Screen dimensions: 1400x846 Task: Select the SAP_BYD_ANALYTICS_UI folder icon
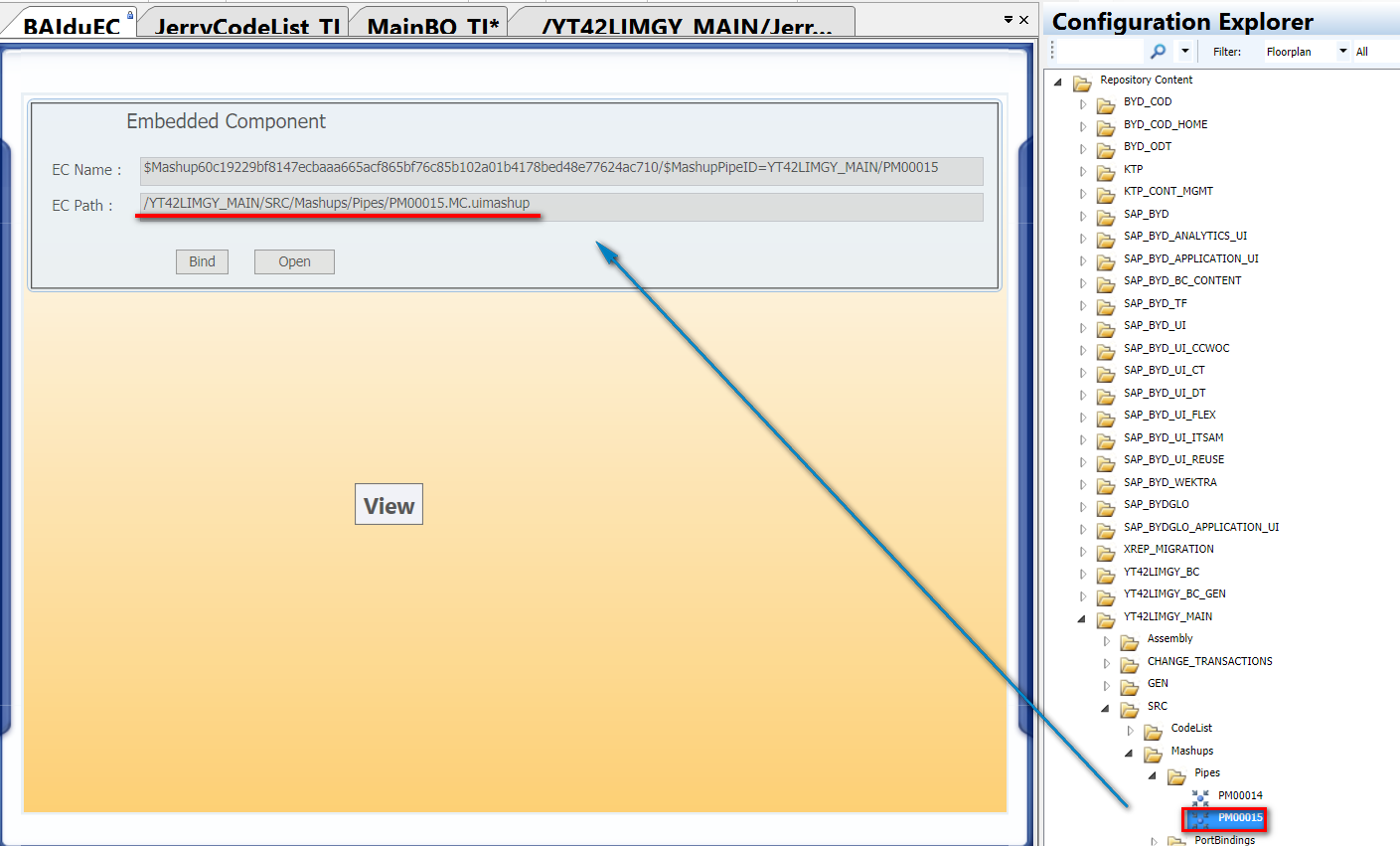pyautogui.click(x=1106, y=239)
